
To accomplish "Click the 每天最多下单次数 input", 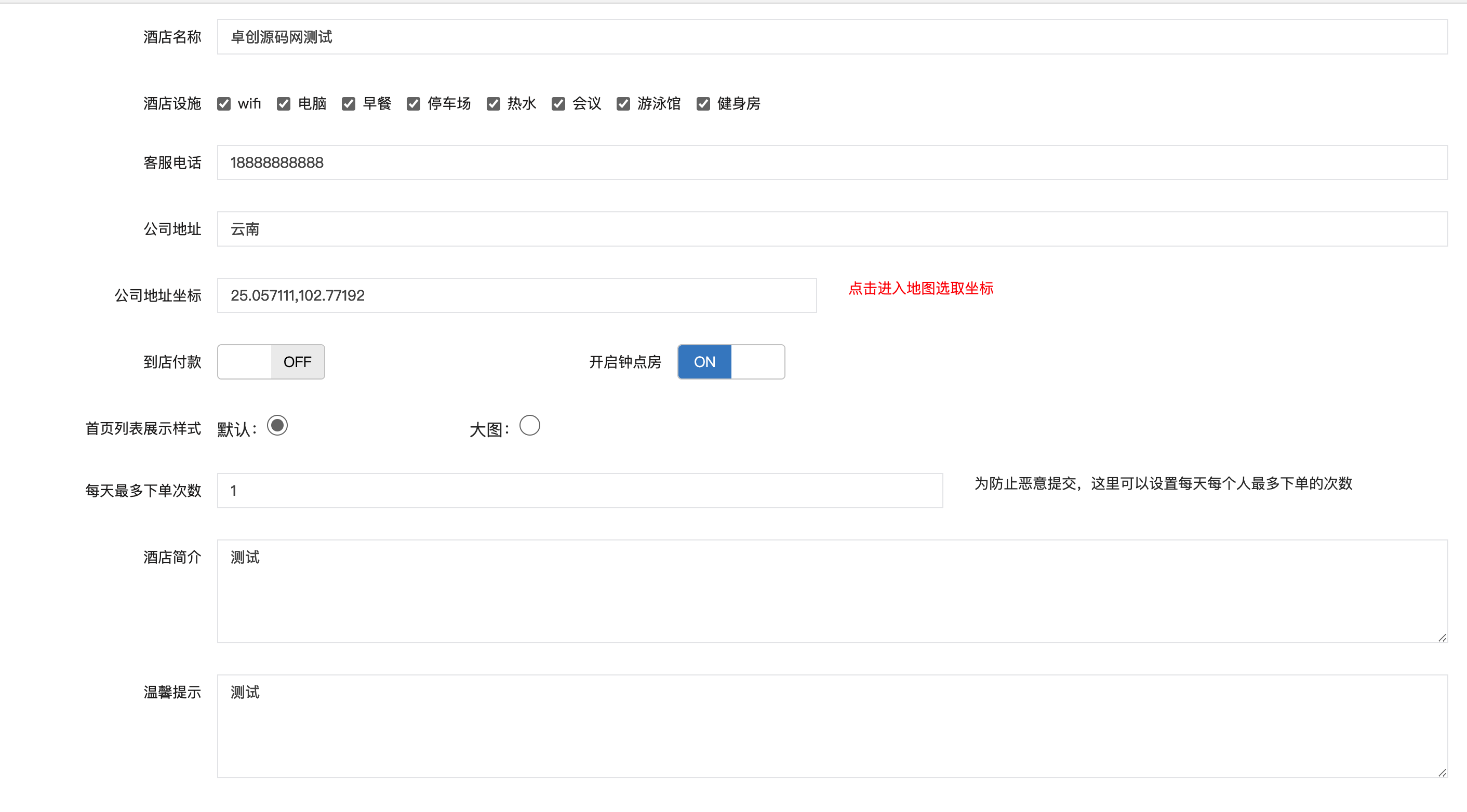I will click(580, 491).
